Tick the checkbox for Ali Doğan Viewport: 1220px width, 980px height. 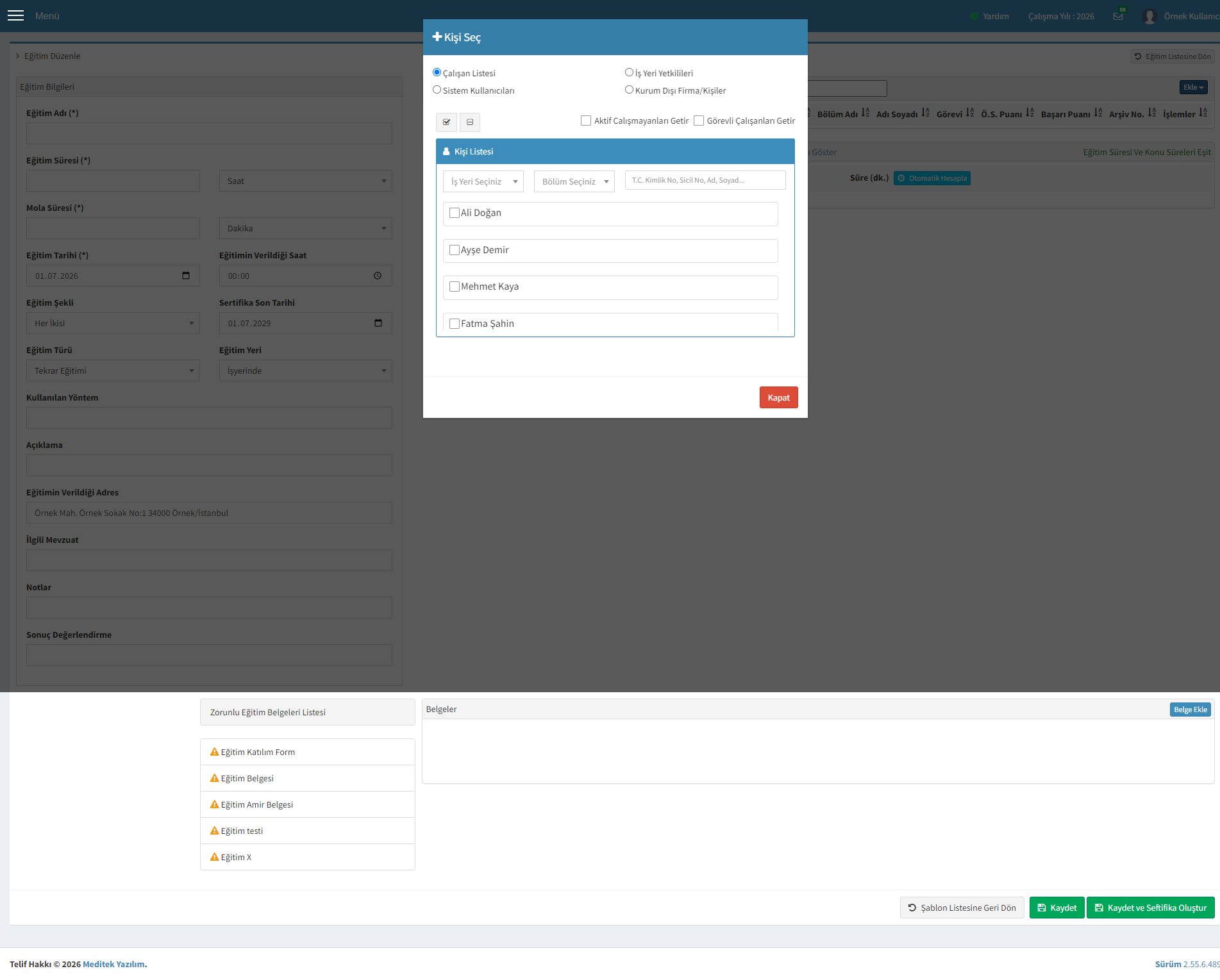coord(455,213)
